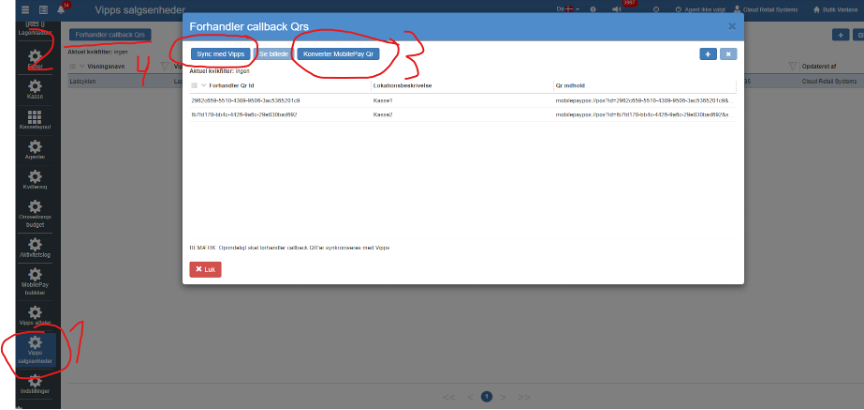Open the notifications bell

coord(61,9)
